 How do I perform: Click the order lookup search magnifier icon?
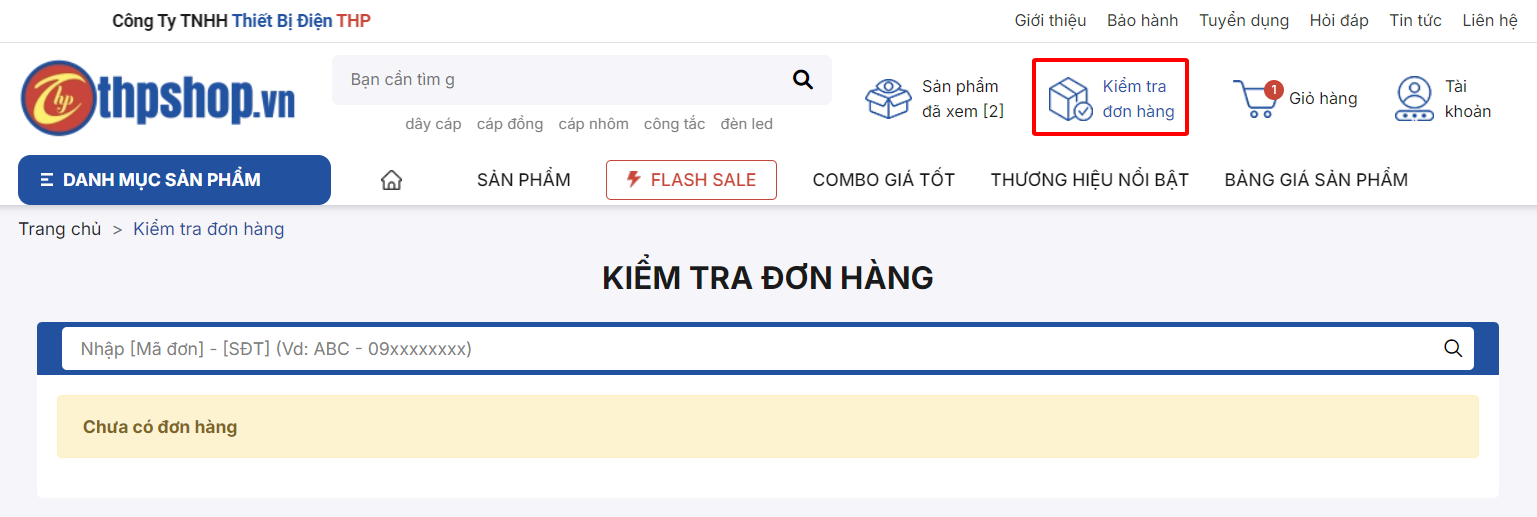click(x=1453, y=348)
